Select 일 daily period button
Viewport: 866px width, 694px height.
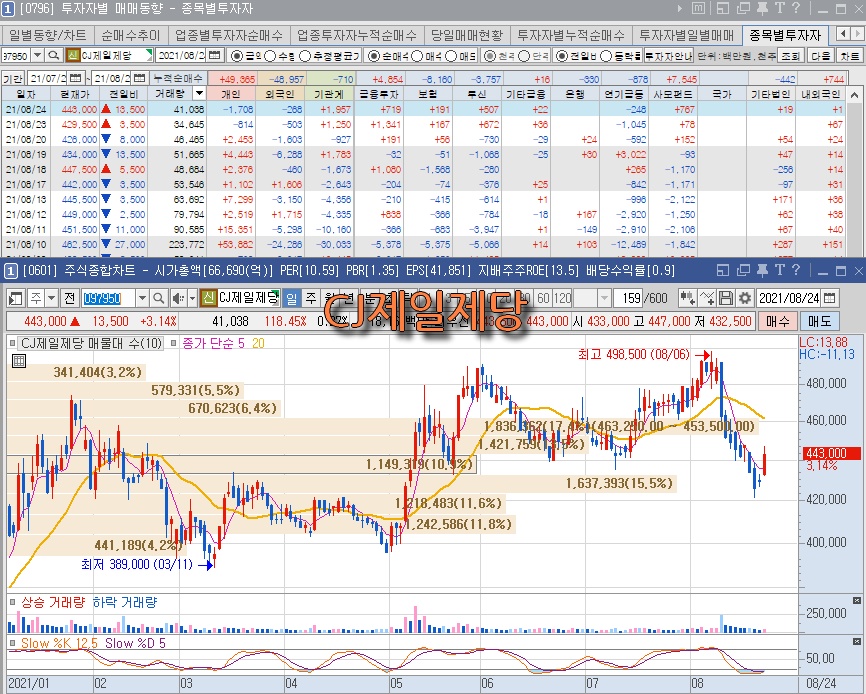pyautogui.click(x=292, y=299)
